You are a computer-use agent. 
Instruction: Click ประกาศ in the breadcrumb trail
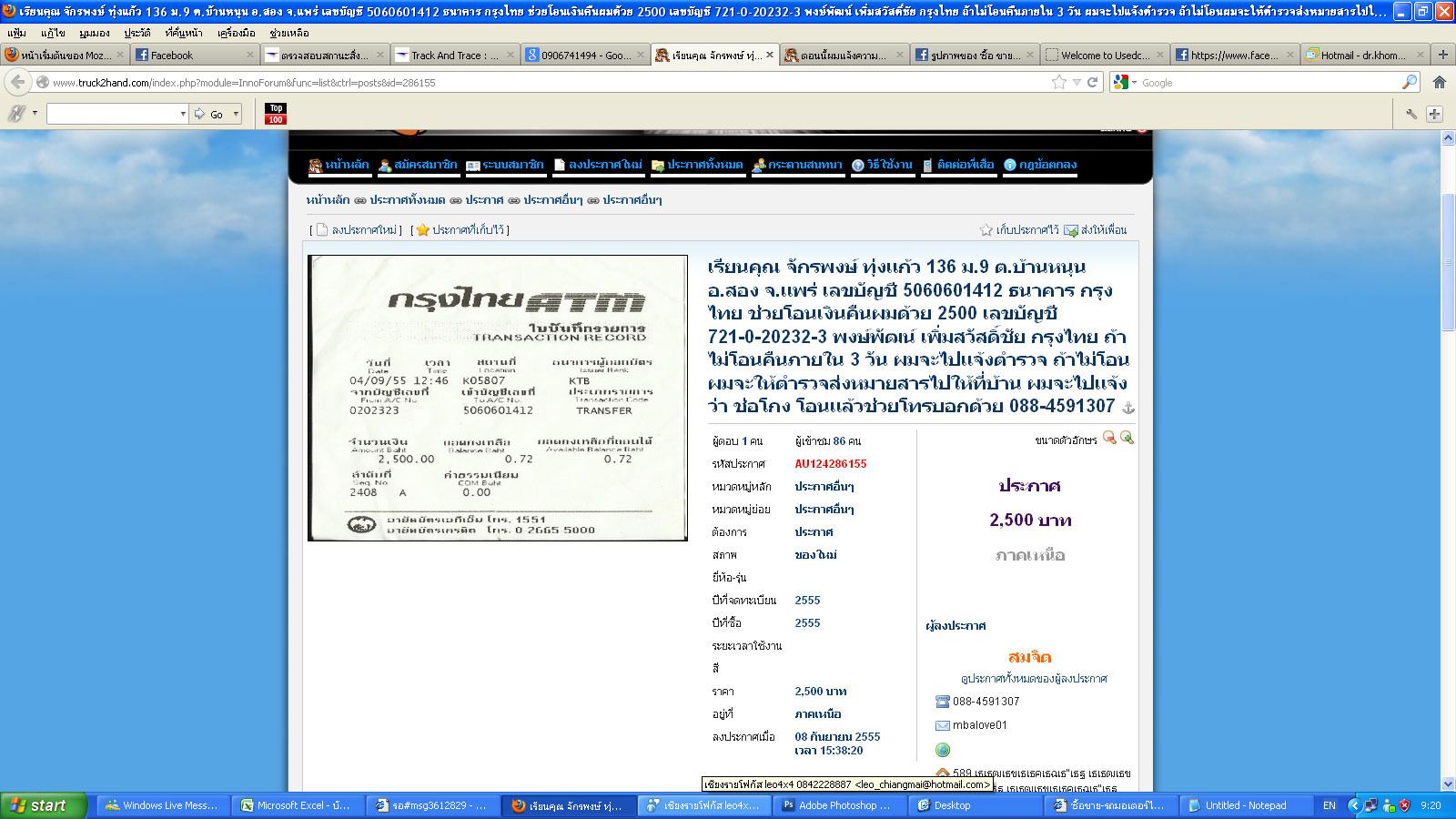(x=484, y=200)
